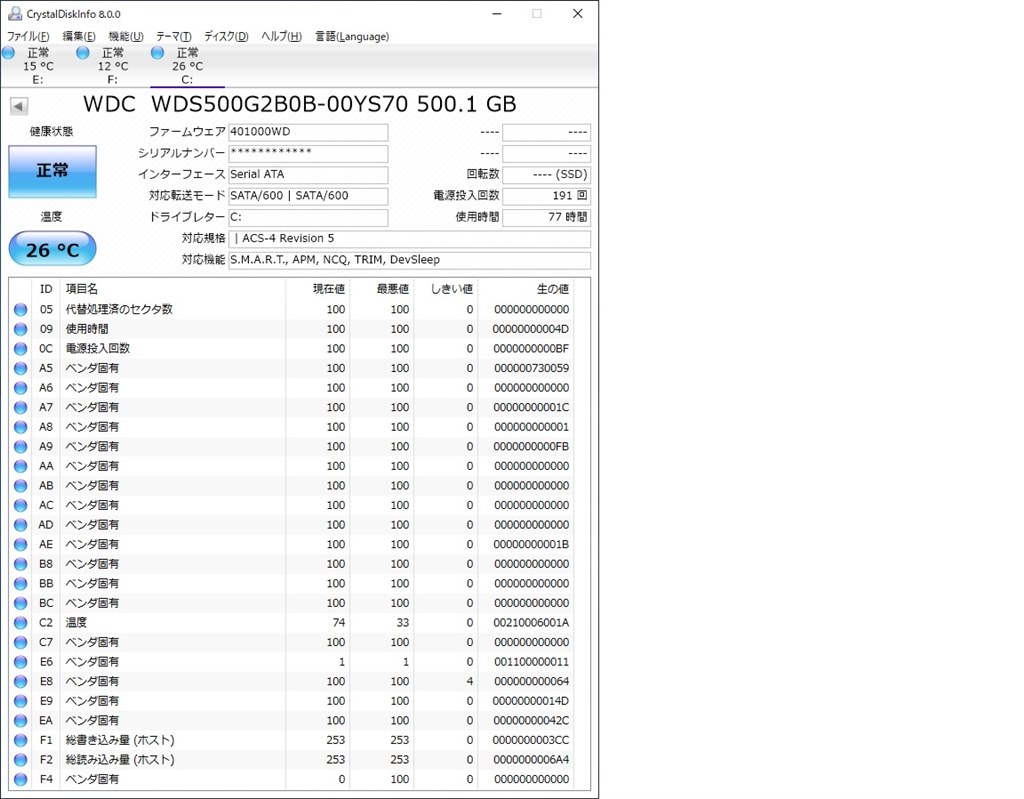Click the standard field ACS-4 Revision 5
The image size is (1024, 799).
(x=409, y=238)
